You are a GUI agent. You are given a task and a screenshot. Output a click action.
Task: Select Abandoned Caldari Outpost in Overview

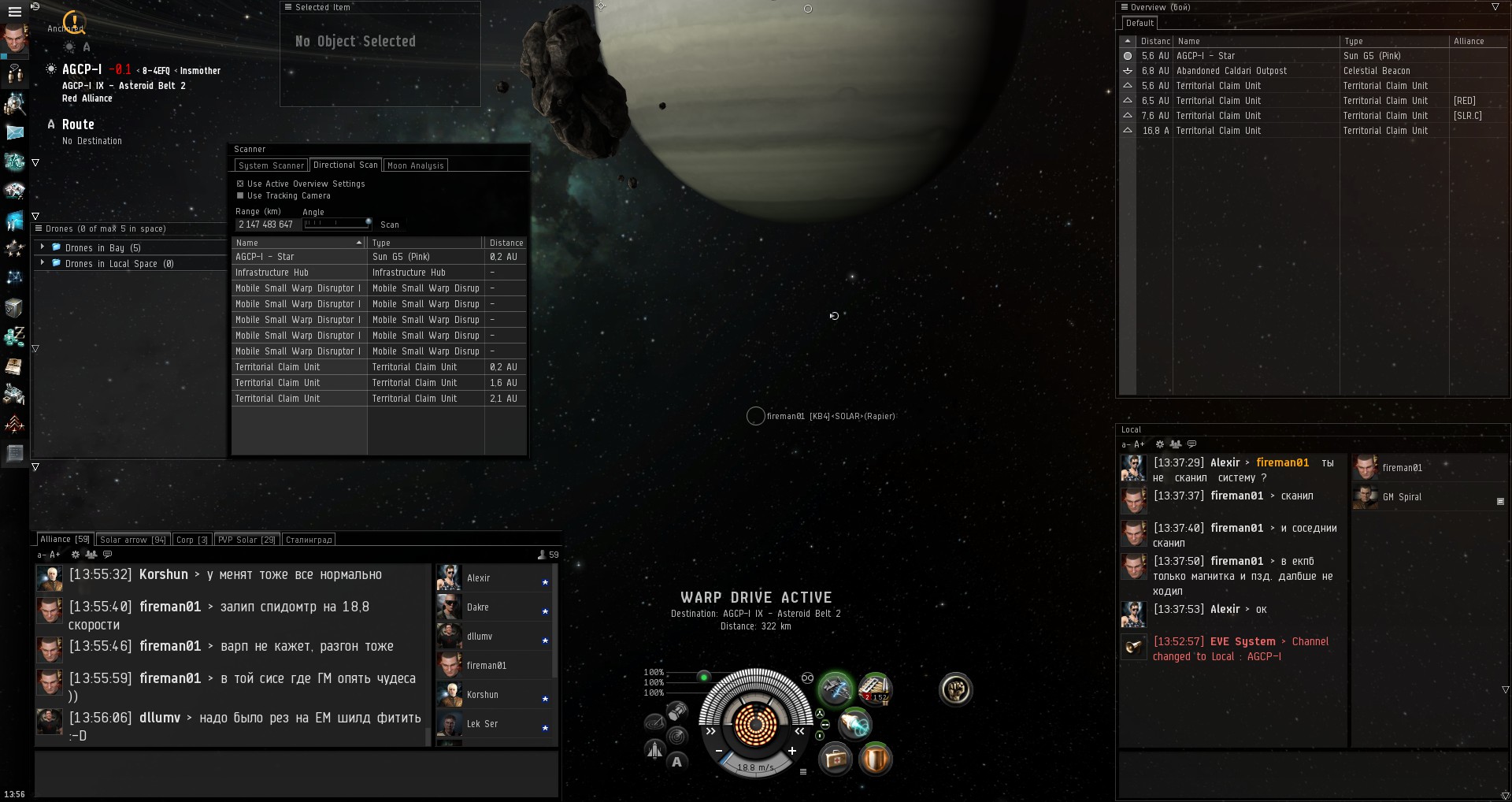click(1313, 71)
